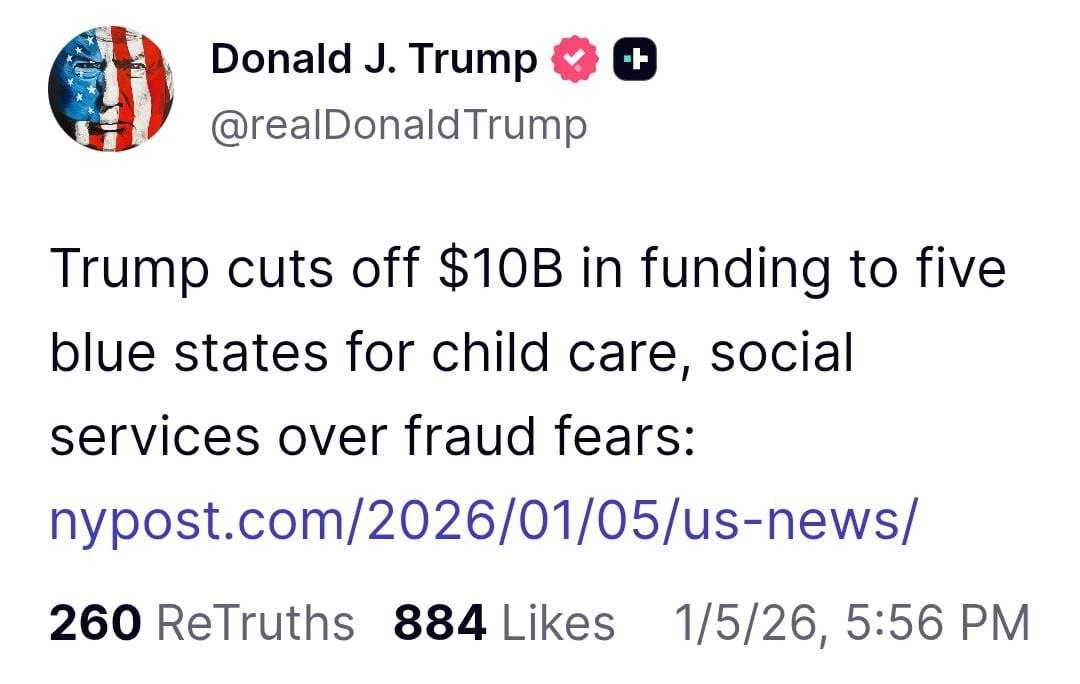1080x684 pixels.
Task: Click the ReTruths label
Action: click(256, 622)
